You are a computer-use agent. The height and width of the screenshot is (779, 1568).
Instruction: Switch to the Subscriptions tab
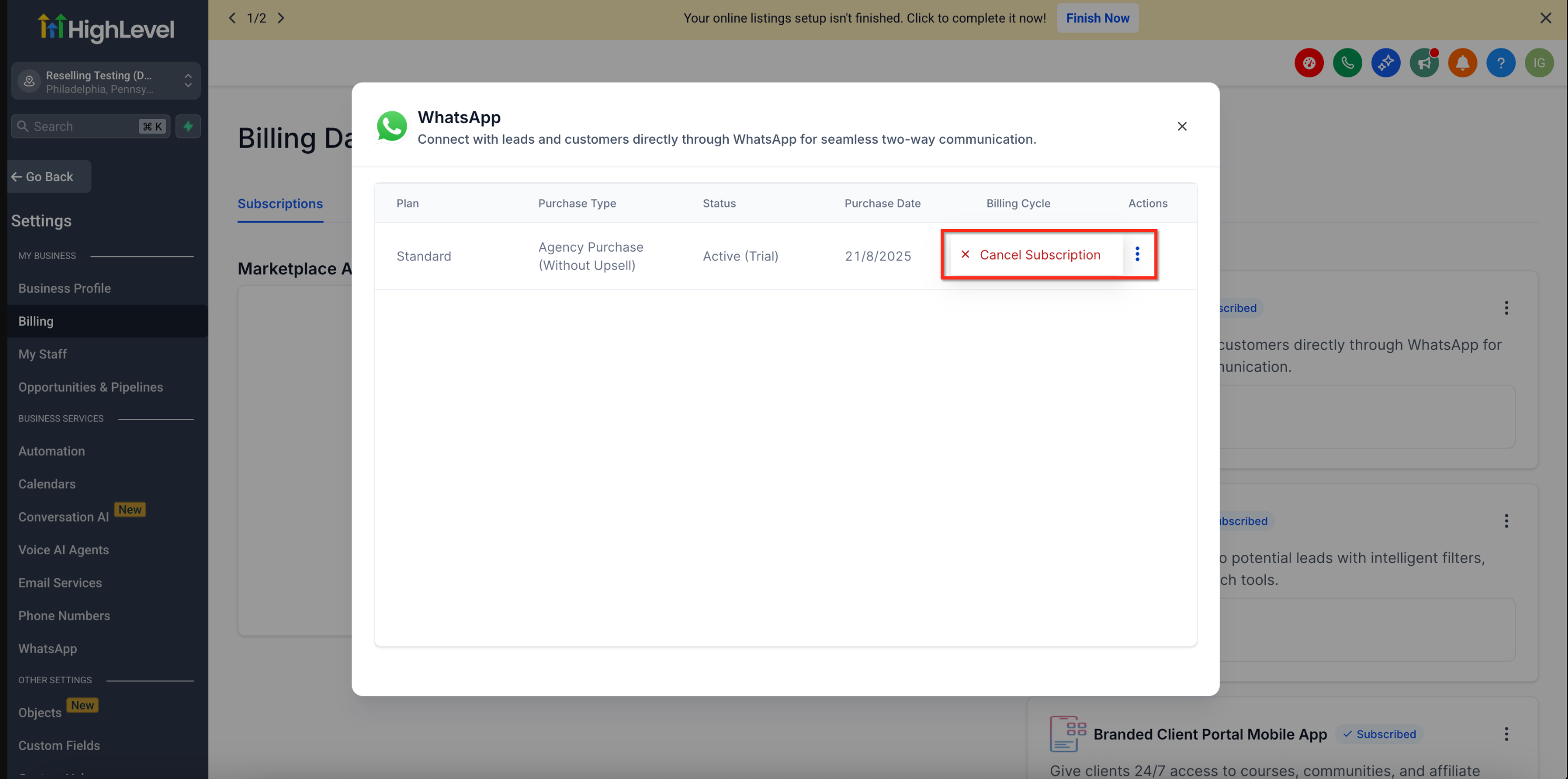click(280, 203)
